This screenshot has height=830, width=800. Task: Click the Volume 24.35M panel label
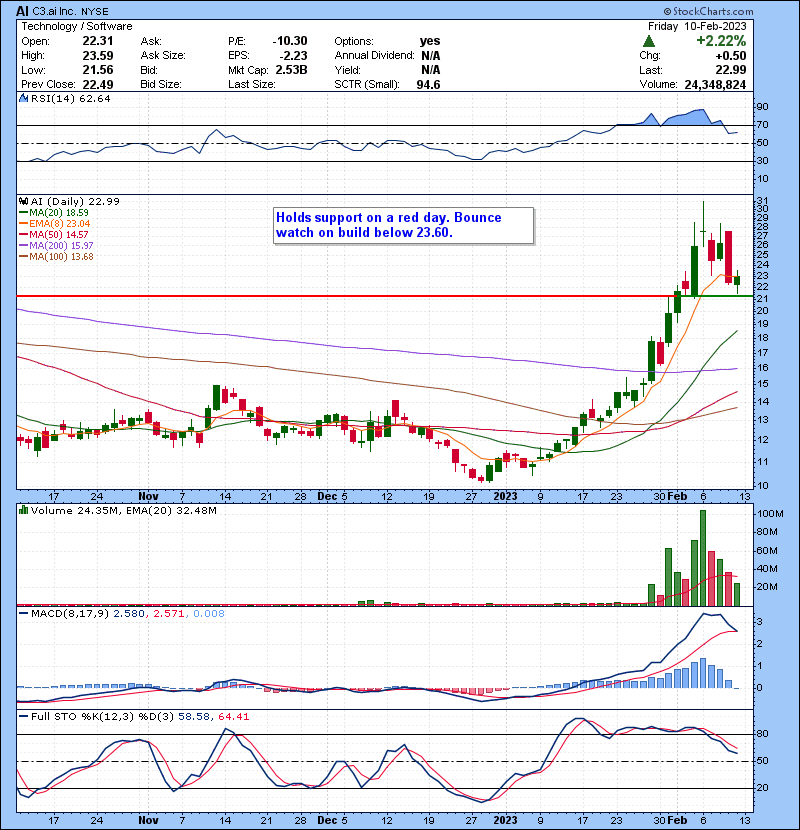click(74, 511)
